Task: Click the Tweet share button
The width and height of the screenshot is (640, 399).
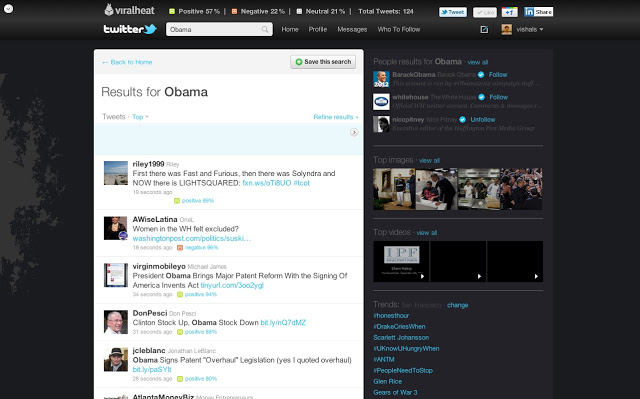Action: 453,12
